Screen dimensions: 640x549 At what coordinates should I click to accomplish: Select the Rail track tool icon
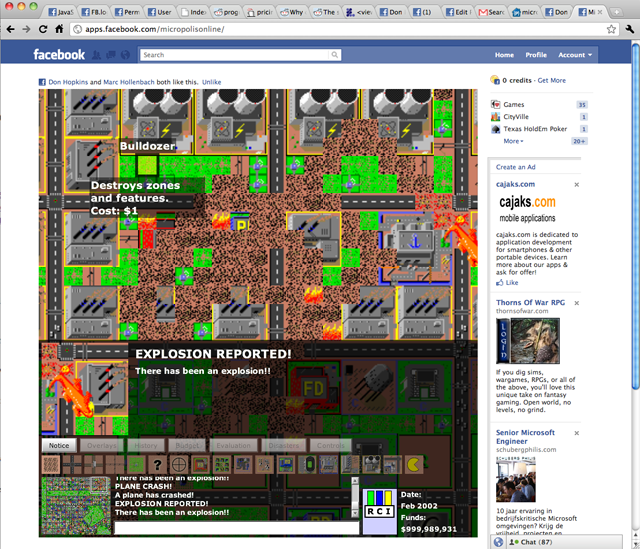pos(93,465)
